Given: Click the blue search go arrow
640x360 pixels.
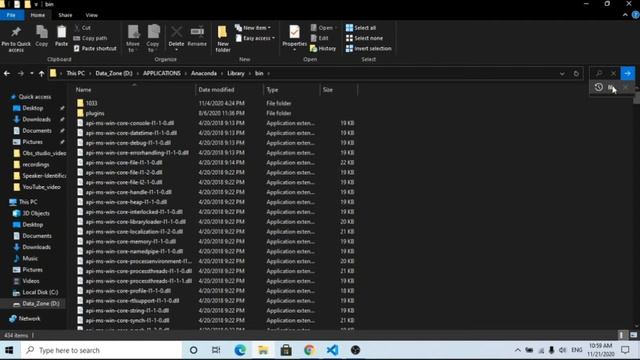Looking at the screenshot, I should tap(627, 73).
